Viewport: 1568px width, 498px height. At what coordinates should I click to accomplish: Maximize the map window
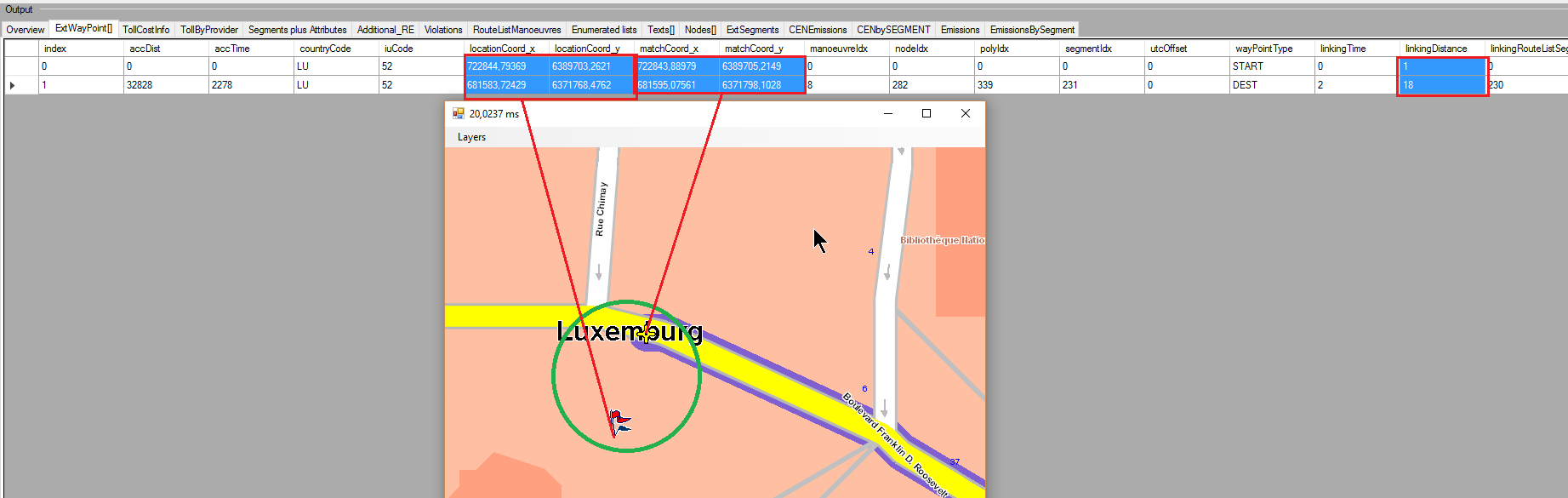pyautogui.click(x=927, y=113)
